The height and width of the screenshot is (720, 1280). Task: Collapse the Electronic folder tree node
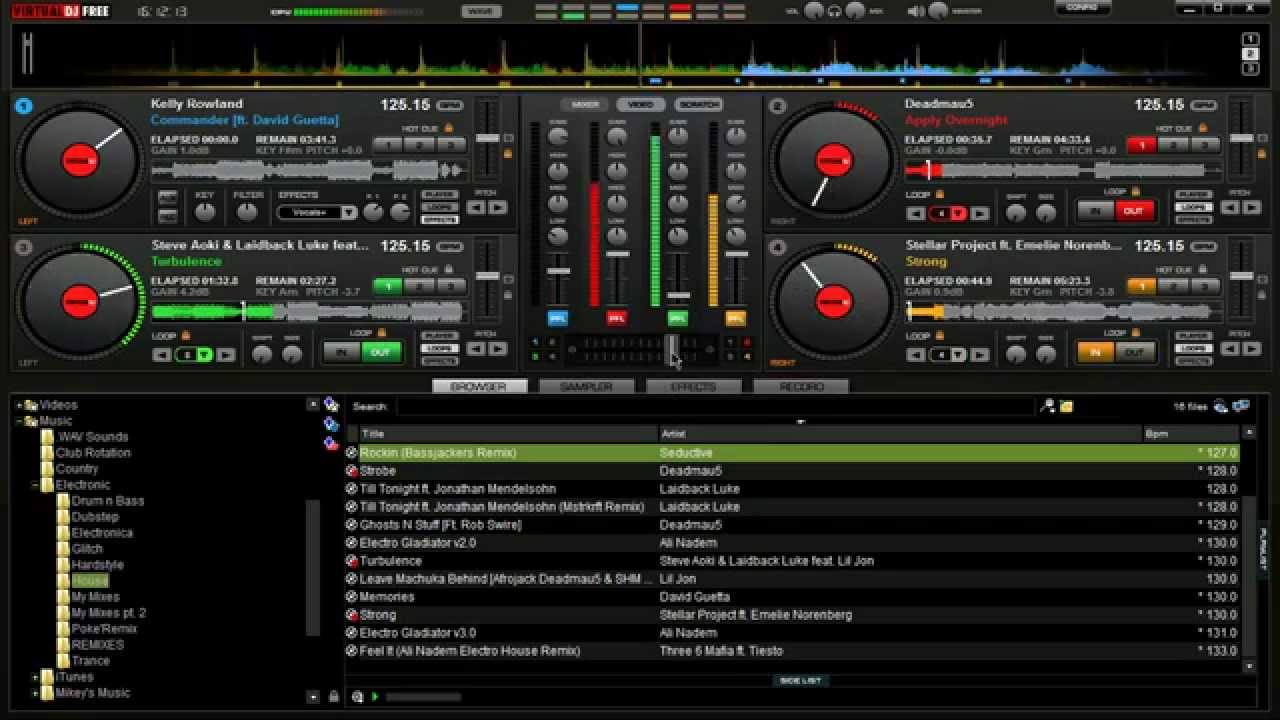pos(35,485)
